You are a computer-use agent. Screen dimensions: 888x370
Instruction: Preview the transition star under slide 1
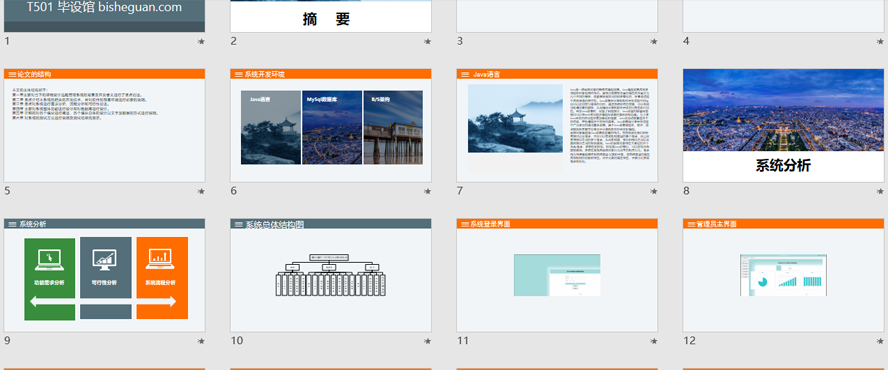coord(201,41)
